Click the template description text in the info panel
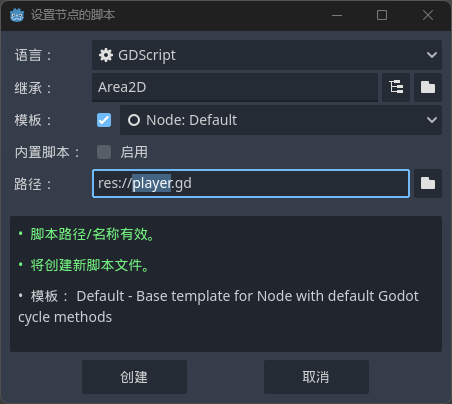452x404 pixels. click(218, 306)
